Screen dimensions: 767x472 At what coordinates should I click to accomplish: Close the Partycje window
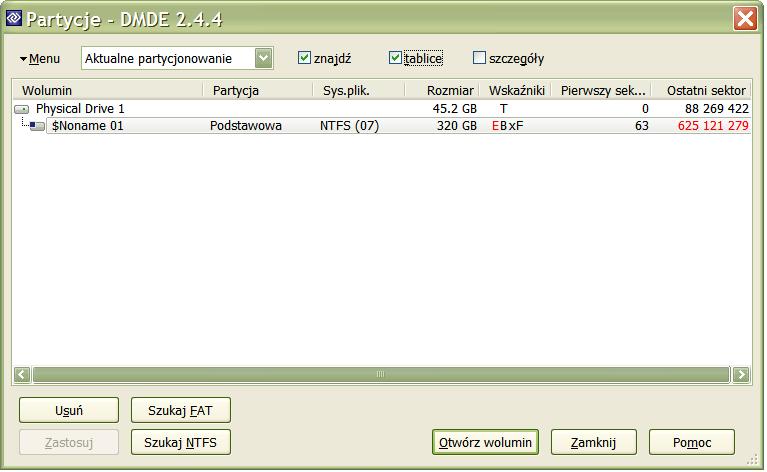point(745,19)
